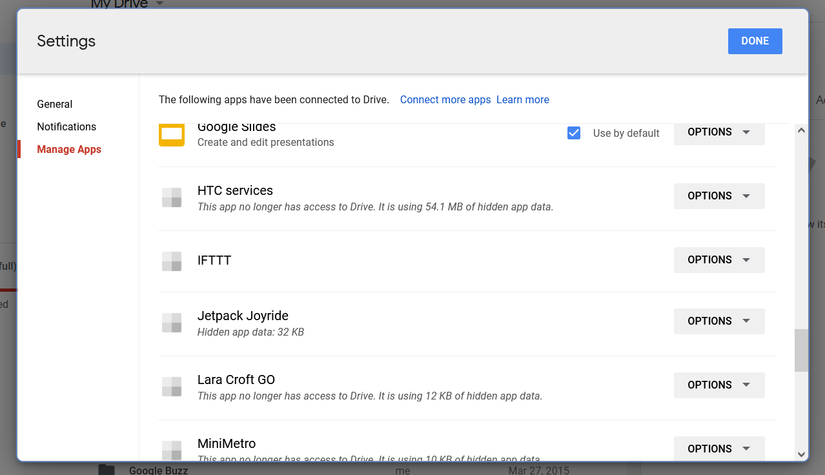The height and width of the screenshot is (475, 825).
Task: Click the Lara Croft GO app icon
Action: pyautogui.click(x=171, y=386)
